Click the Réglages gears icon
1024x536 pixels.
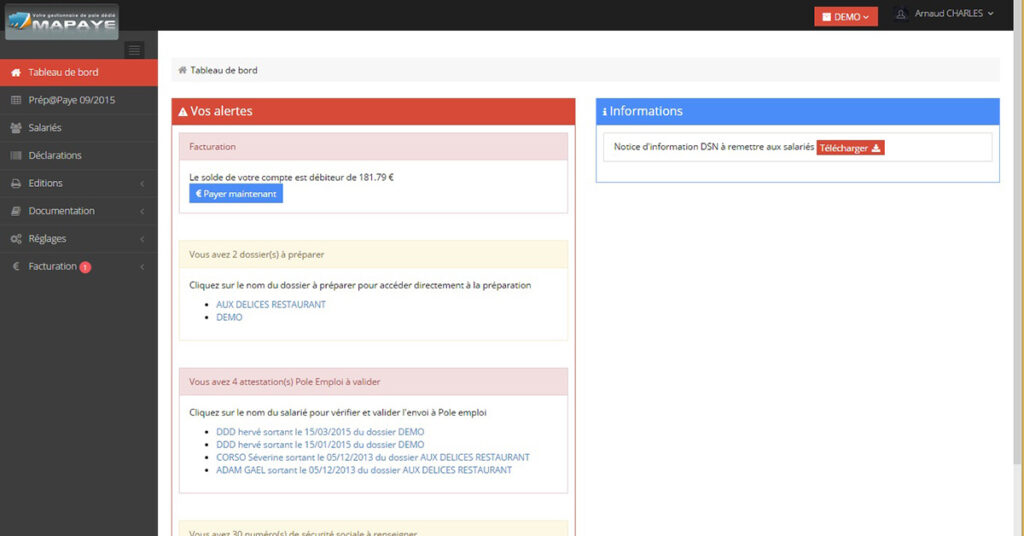coord(16,239)
